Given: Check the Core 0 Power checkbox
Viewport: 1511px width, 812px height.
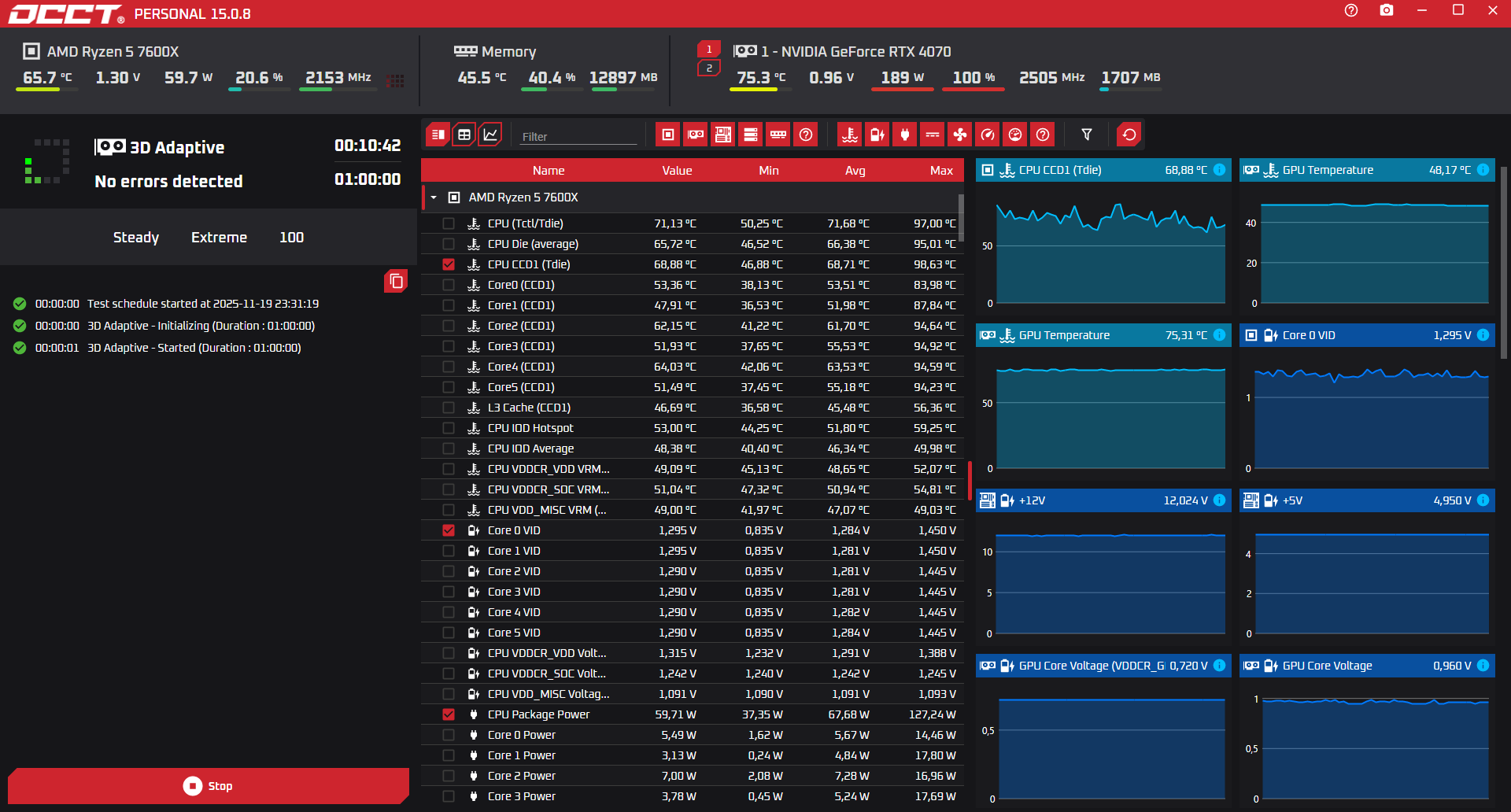Looking at the screenshot, I should click(449, 735).
